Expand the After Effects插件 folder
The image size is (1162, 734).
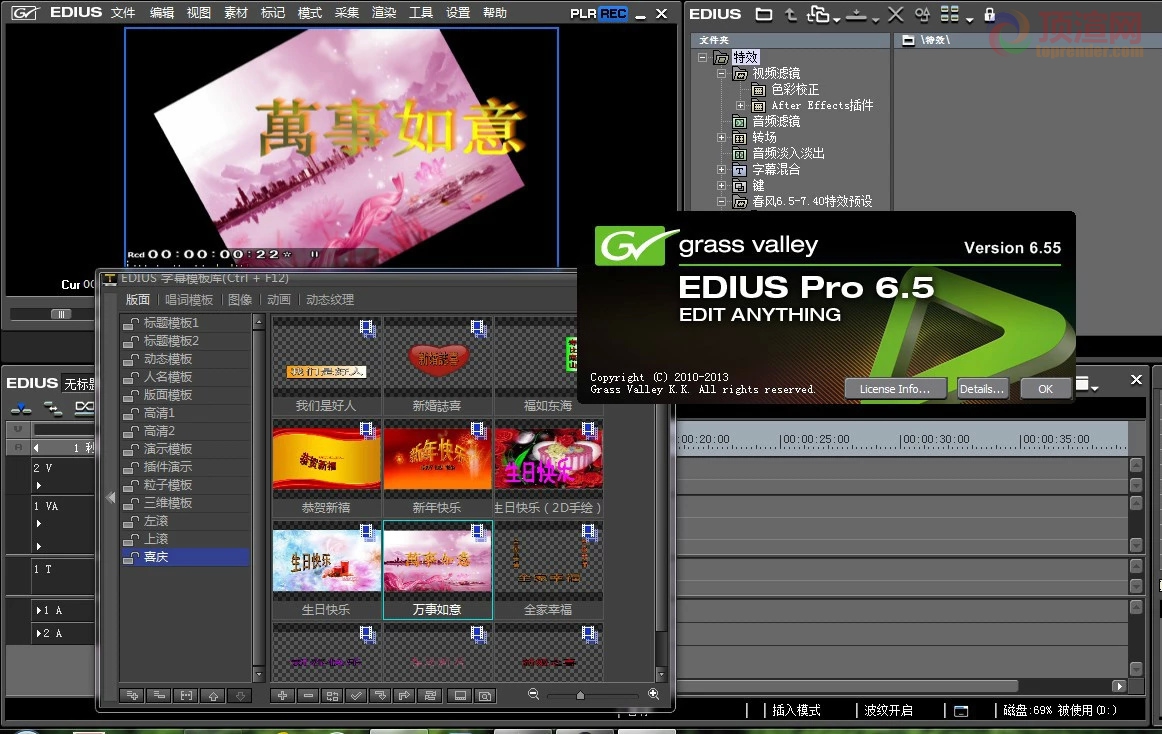[740, 105]
